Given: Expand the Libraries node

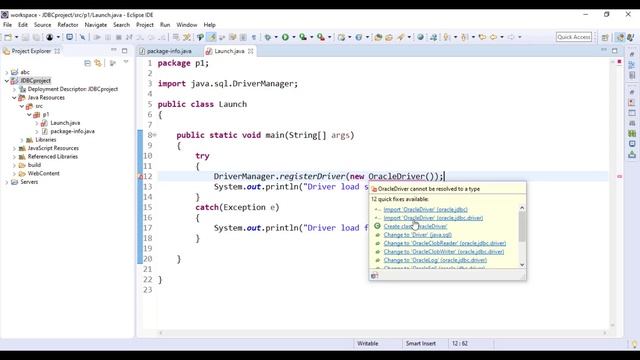Looking at the screenshot, I should 22,140.
